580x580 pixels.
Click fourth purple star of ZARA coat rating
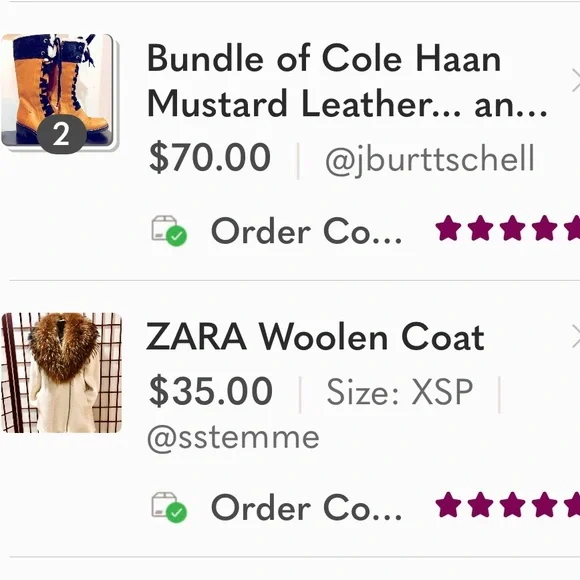(544, 504)
